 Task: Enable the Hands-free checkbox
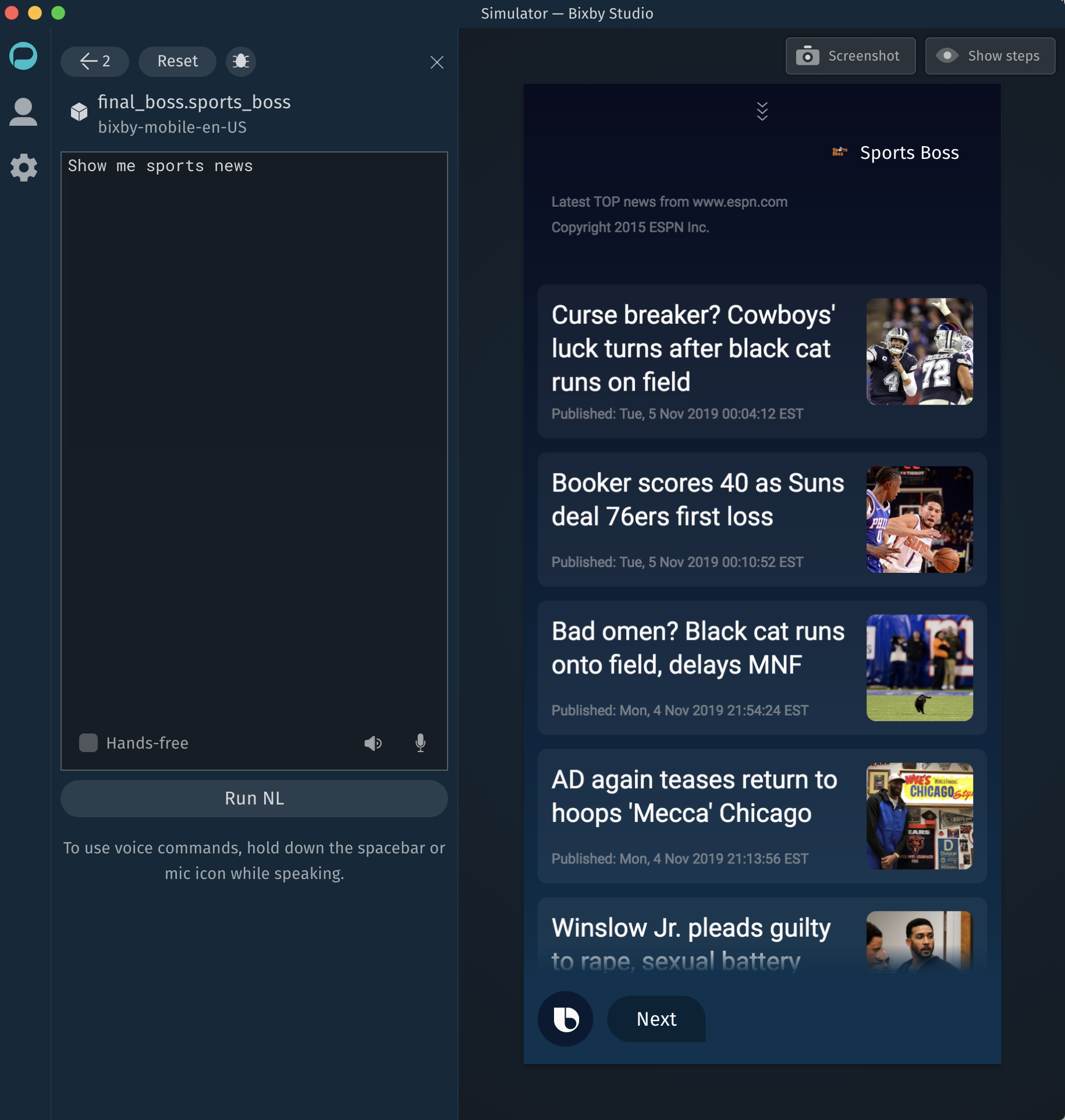coord(88,743)
